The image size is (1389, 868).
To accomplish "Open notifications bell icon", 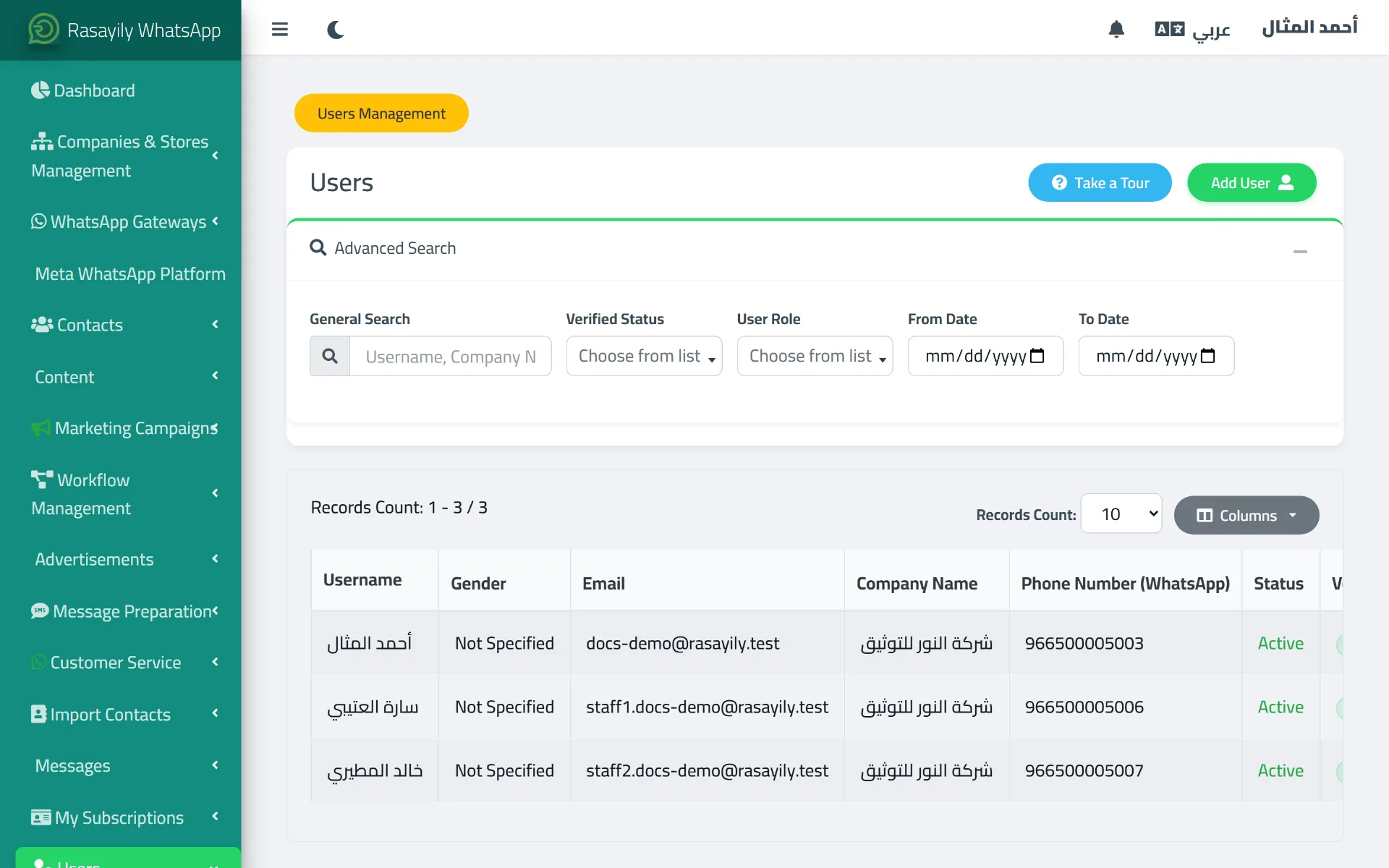I will [1116, 29].
